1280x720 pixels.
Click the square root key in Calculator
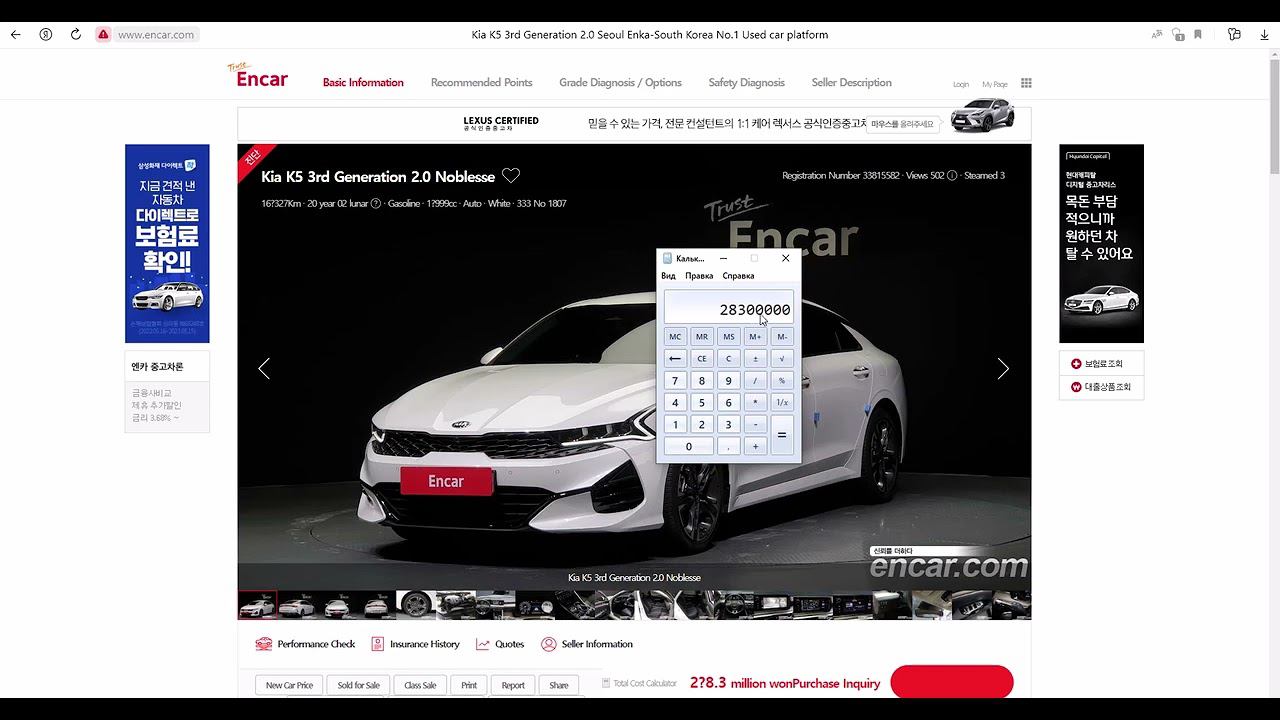point(782,358)
